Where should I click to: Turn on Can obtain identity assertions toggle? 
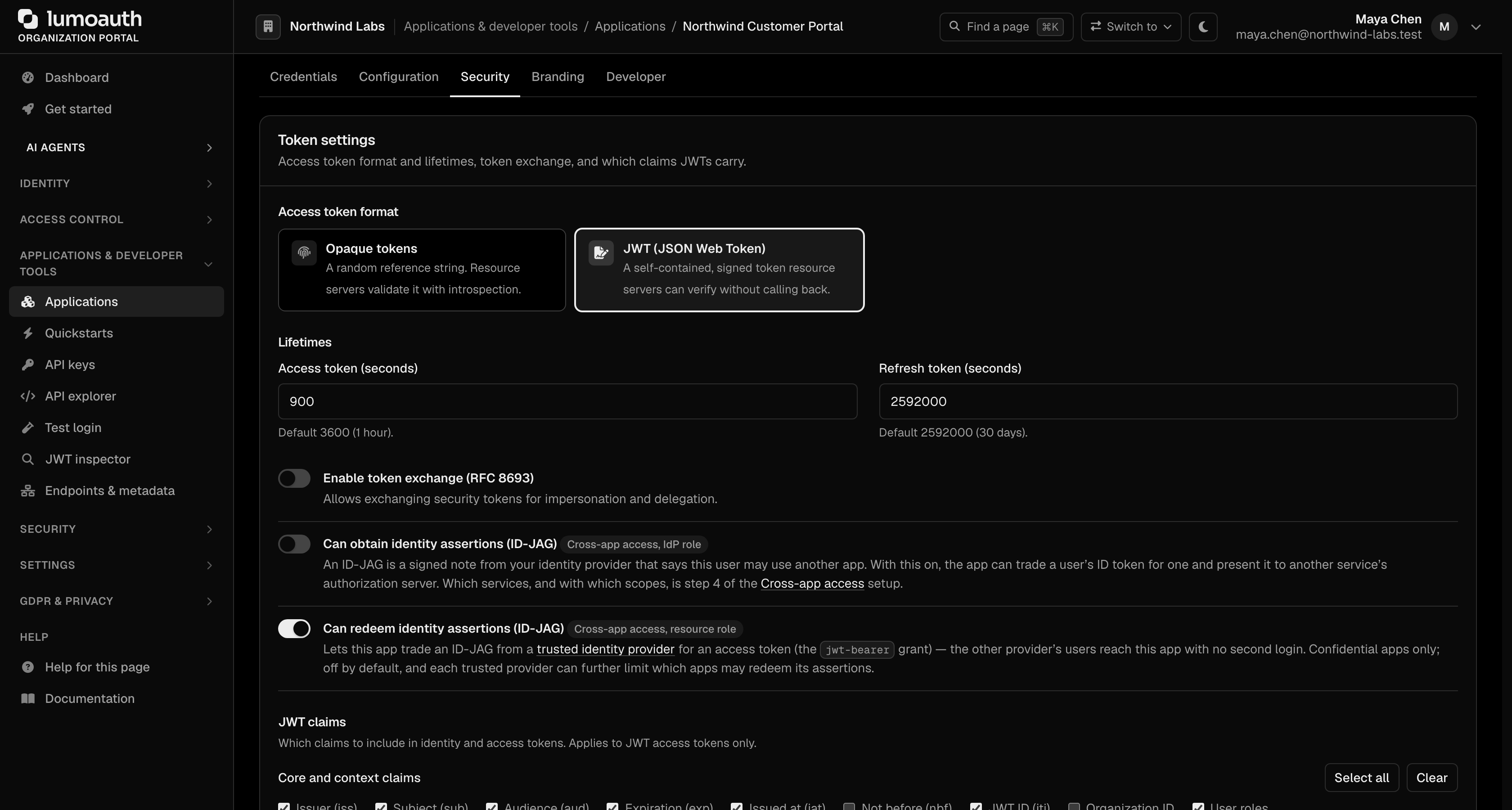[x=294, y=544]
